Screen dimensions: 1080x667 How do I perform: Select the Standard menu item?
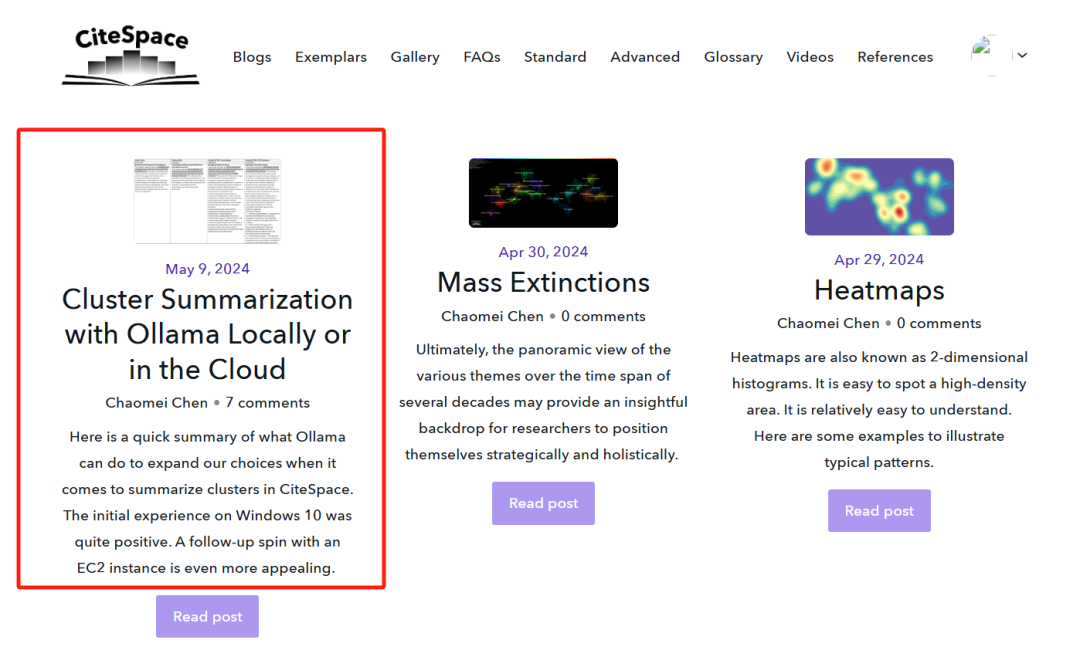(555, 57)
